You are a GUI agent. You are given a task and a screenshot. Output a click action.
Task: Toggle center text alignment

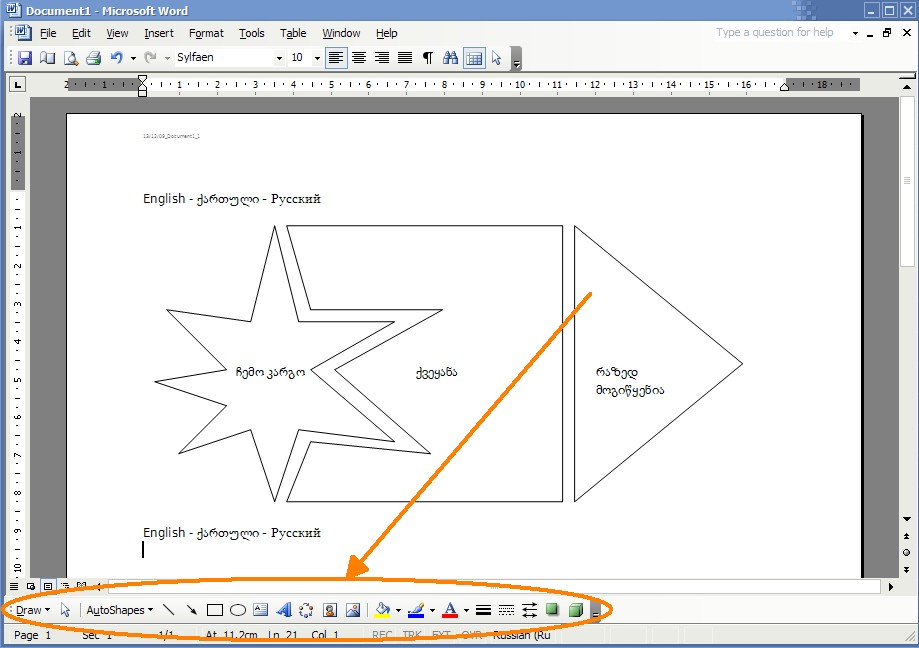click(x=359, y=58)
